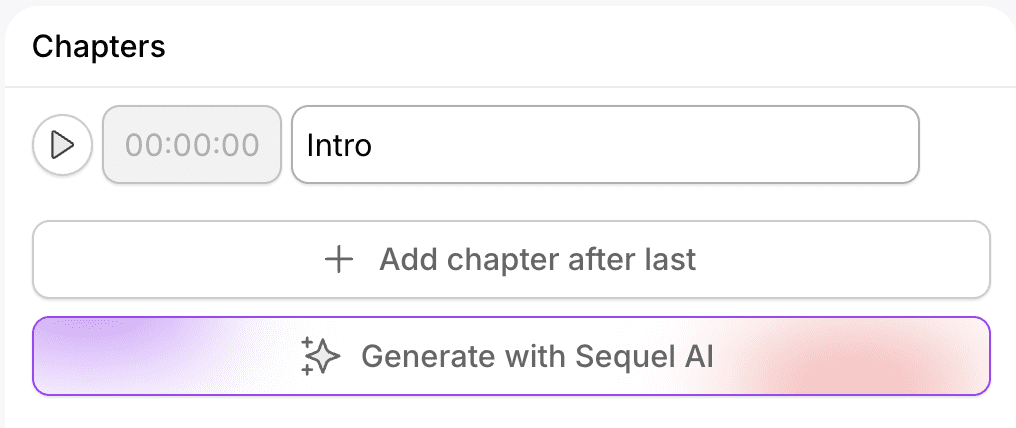Start playback from chapter start time
This screenshot has width=1016, height=428.
click(x=62, y=145)
